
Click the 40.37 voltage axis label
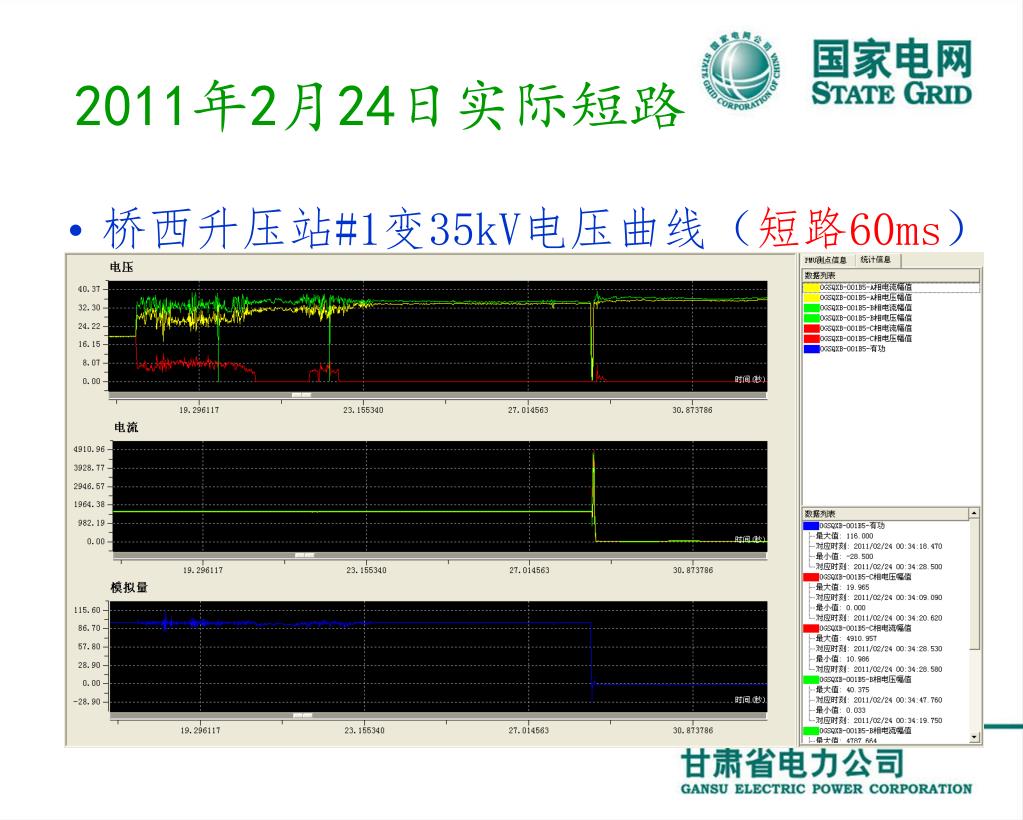89,289
